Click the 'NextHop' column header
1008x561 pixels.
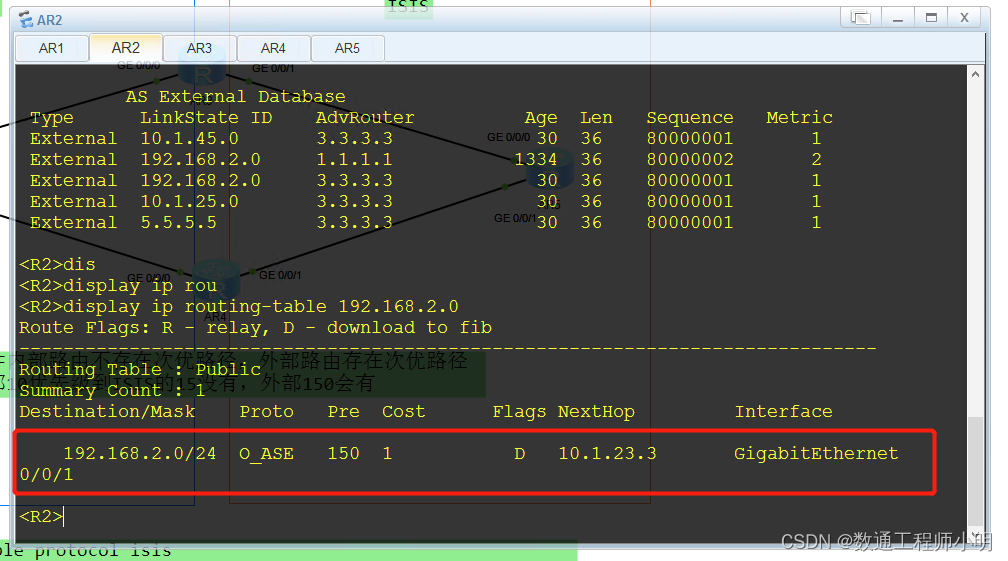tap(596, 412)
